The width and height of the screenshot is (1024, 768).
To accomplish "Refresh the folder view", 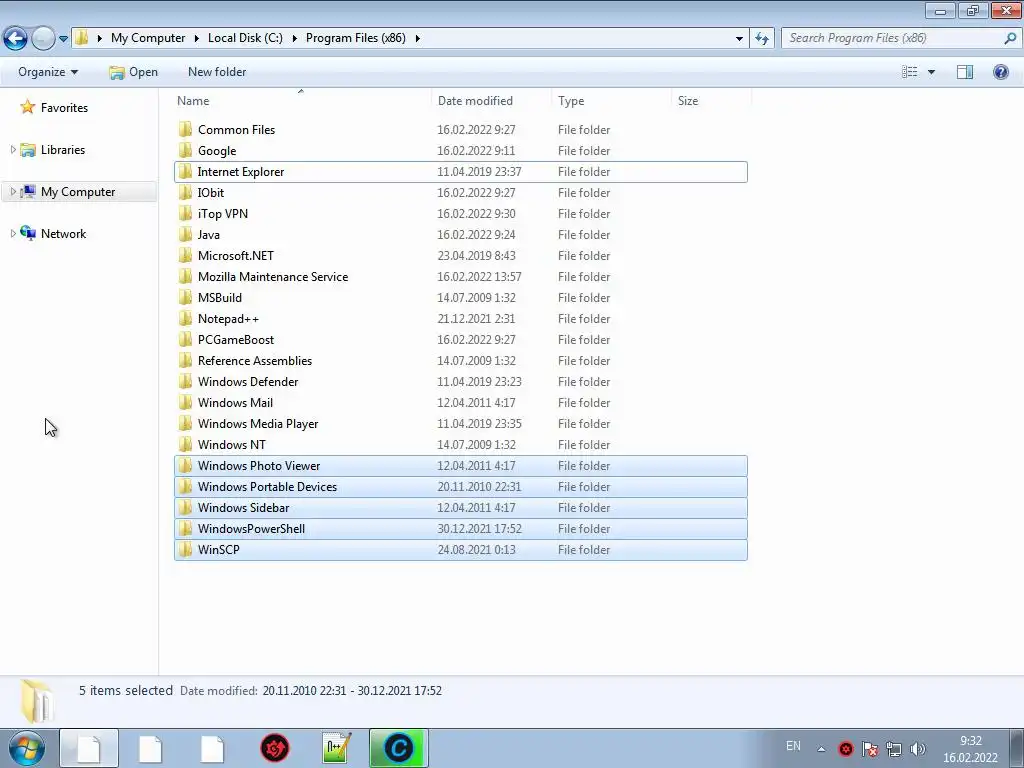I will pos(761,39).
